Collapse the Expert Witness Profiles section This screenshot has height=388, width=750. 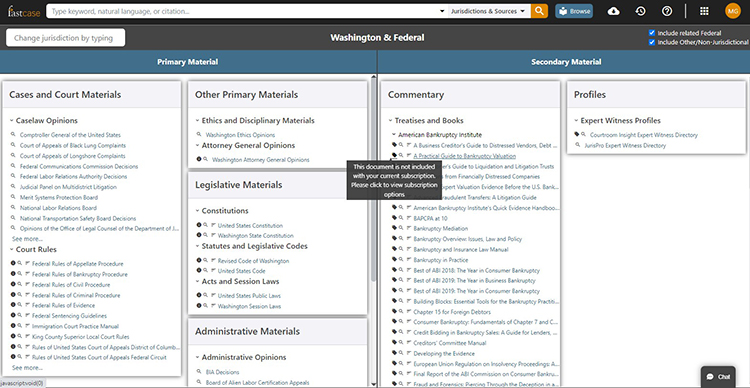576,121
